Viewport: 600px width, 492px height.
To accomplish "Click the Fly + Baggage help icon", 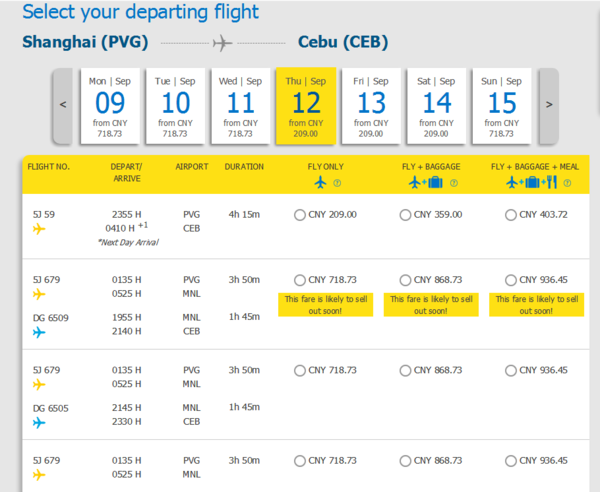I will (x=454, y=183).
